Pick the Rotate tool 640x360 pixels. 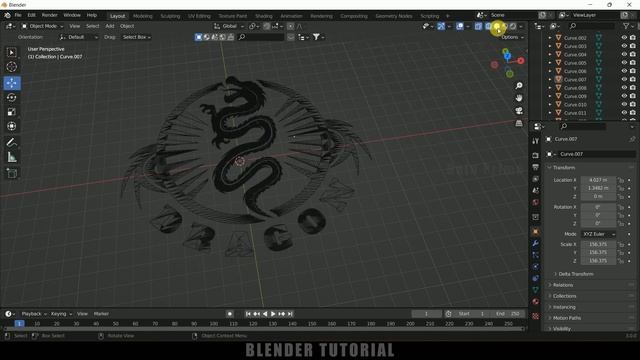[11, 98]
